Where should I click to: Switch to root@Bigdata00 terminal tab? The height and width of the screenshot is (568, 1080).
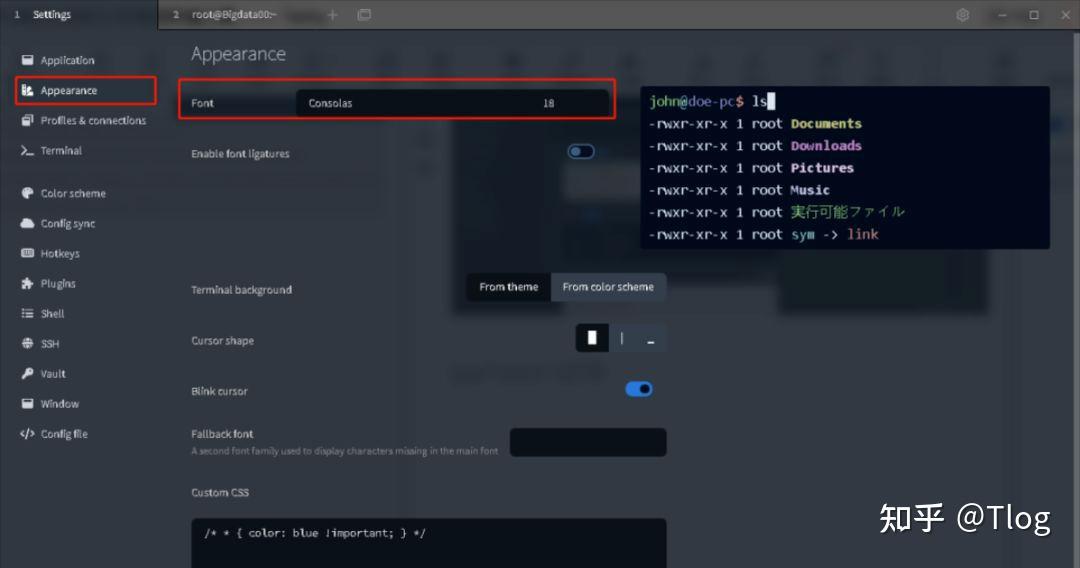click(x=234, y=14)
